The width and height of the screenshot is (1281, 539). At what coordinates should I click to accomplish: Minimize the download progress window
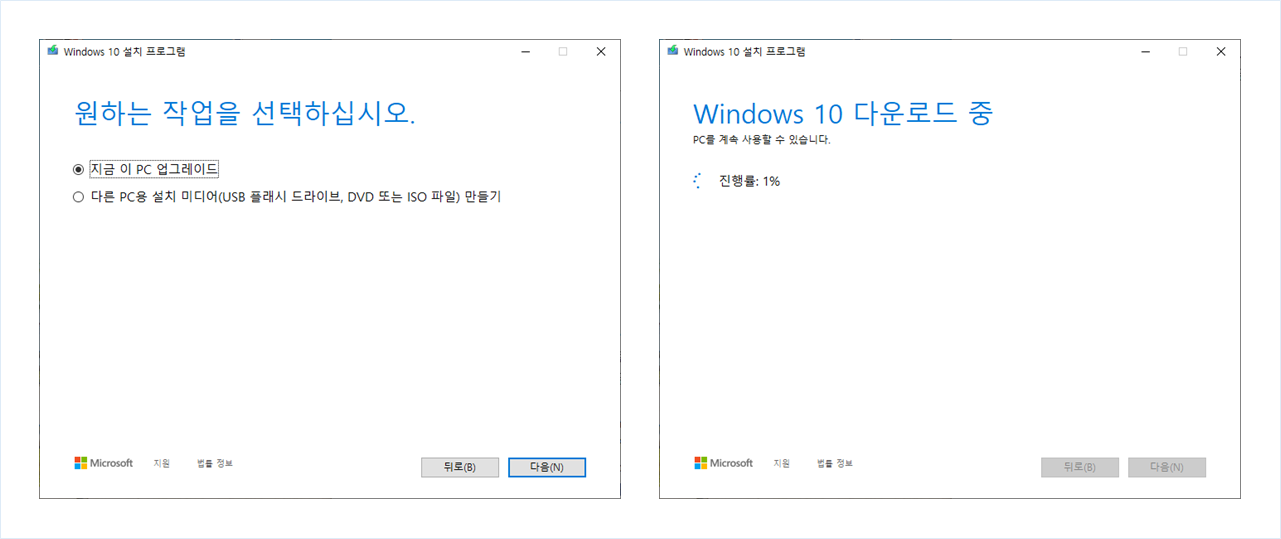[x=1145, y=51]
